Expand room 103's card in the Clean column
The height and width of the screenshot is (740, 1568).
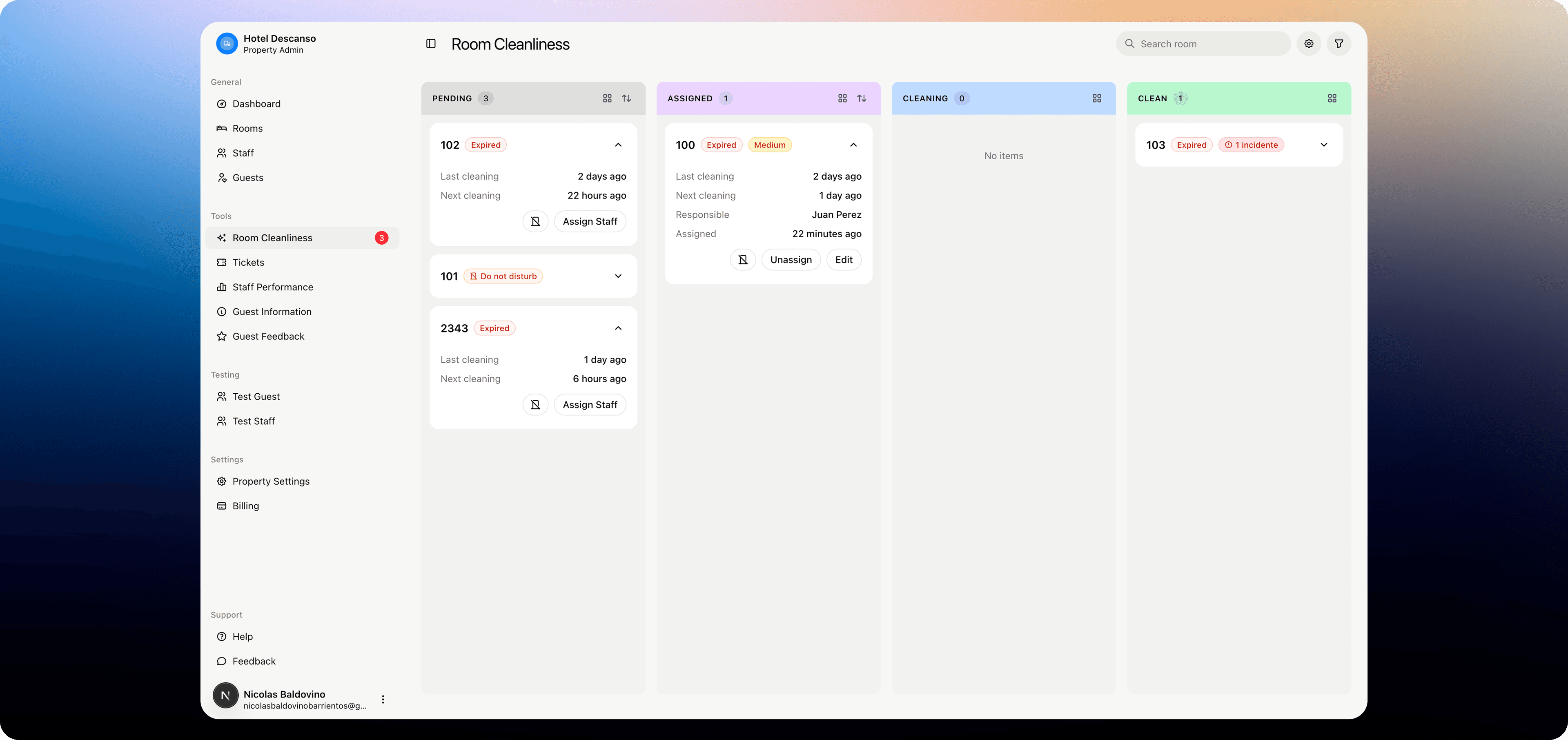(1324, 145)
